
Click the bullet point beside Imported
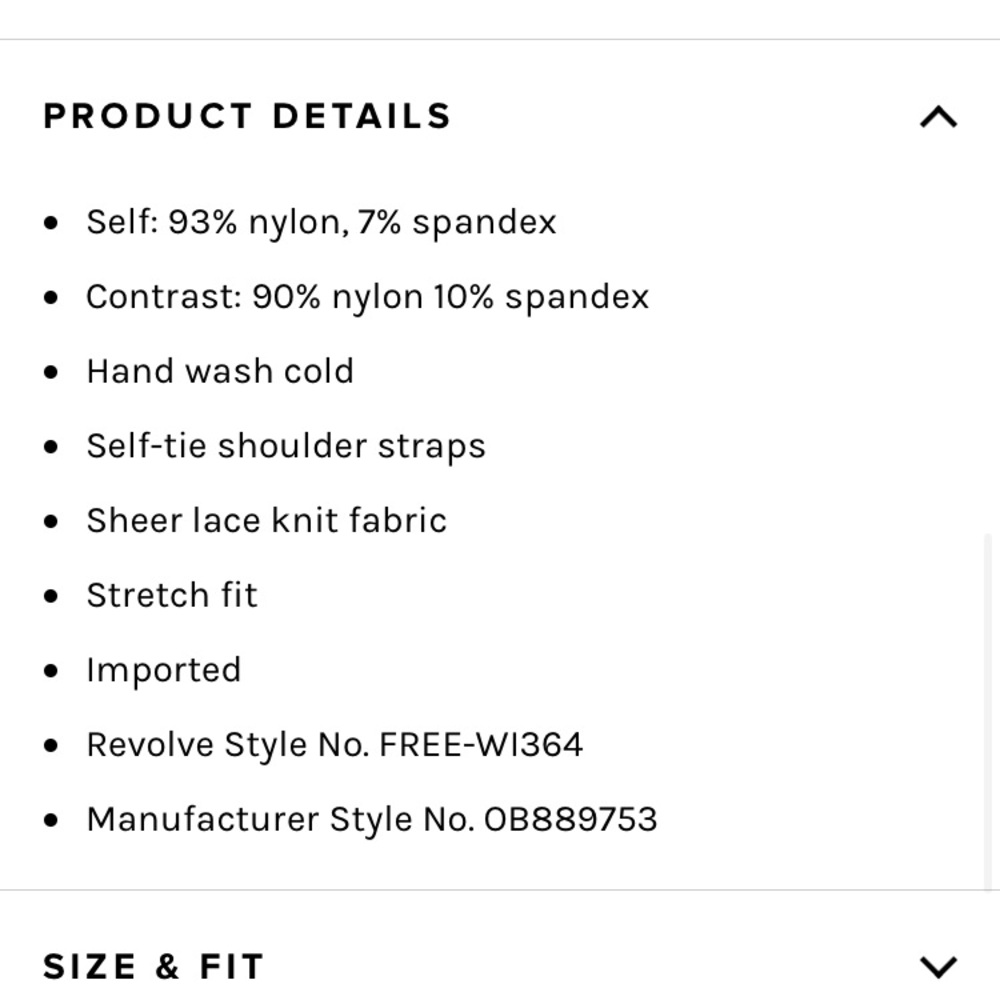(x=52, y=671)
